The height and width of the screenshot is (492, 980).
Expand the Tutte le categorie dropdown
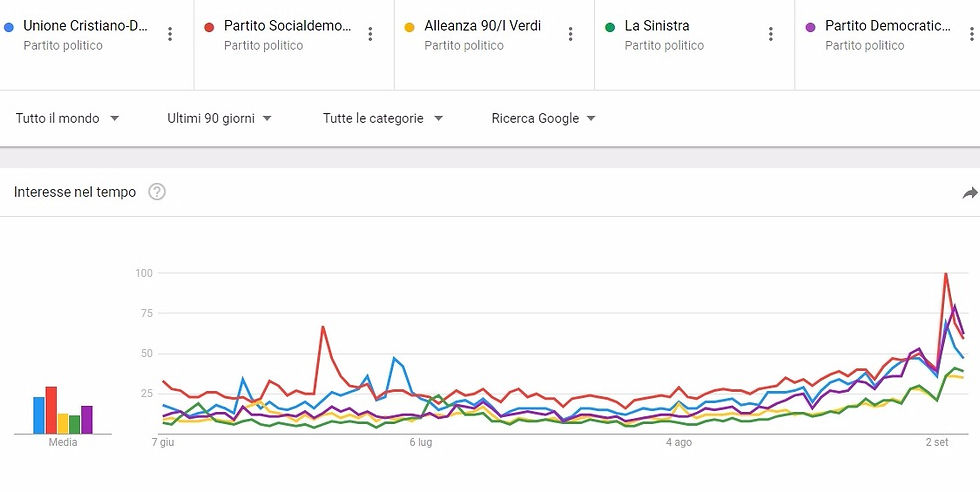point(382,118)
